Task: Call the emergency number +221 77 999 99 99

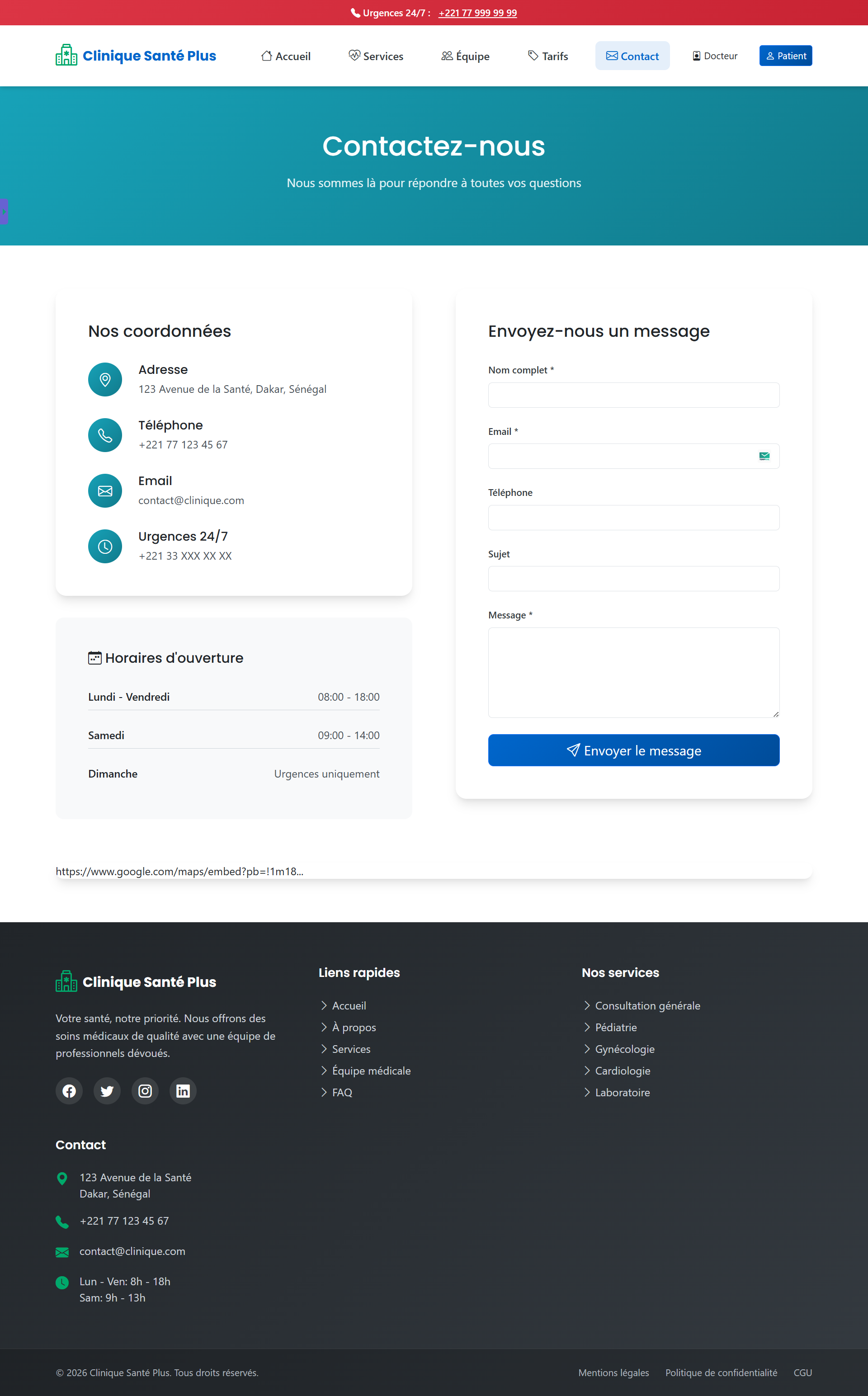Action: [x=477, y=13]
